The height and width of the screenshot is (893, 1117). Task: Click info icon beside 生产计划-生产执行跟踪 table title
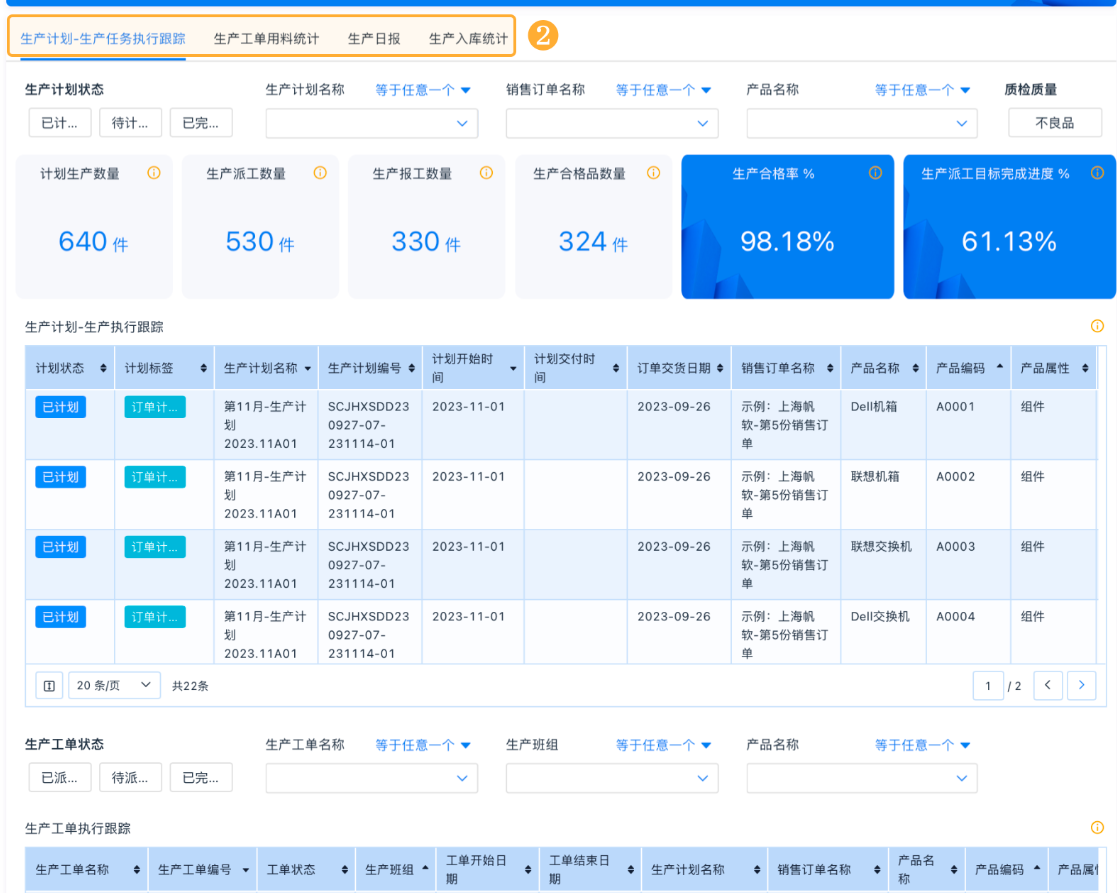tap(1098, 326)
